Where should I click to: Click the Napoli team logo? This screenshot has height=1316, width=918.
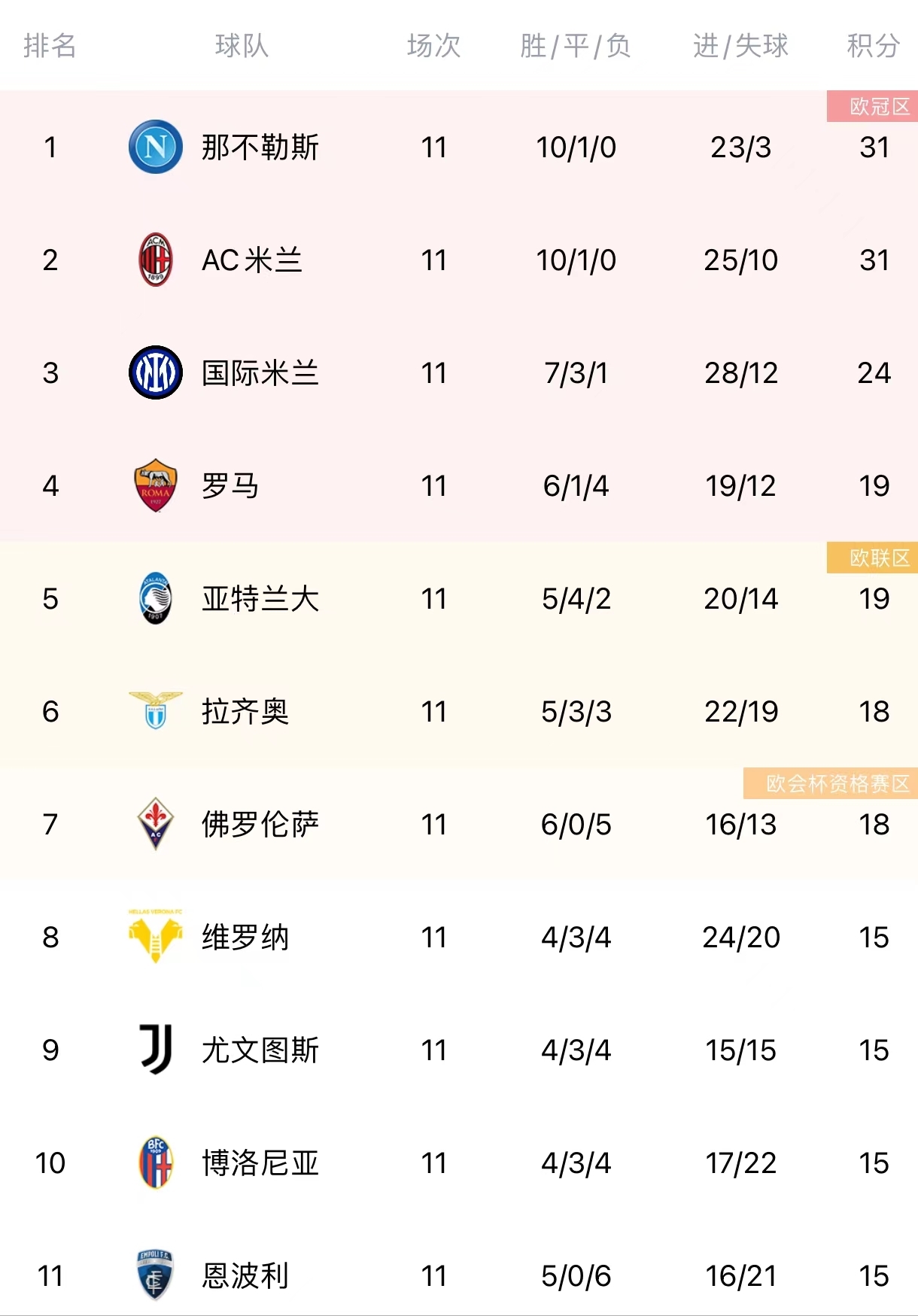(x=156, y=147)
